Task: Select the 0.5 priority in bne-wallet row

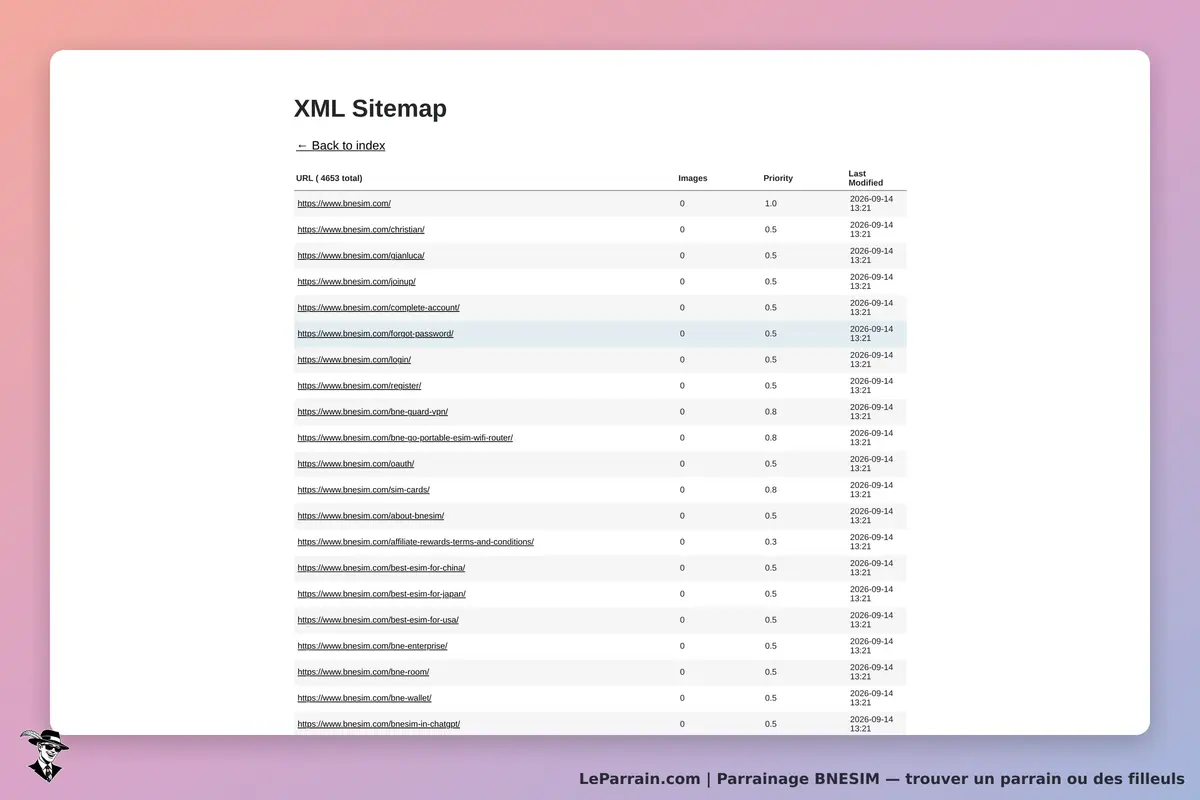Action: 771,698
